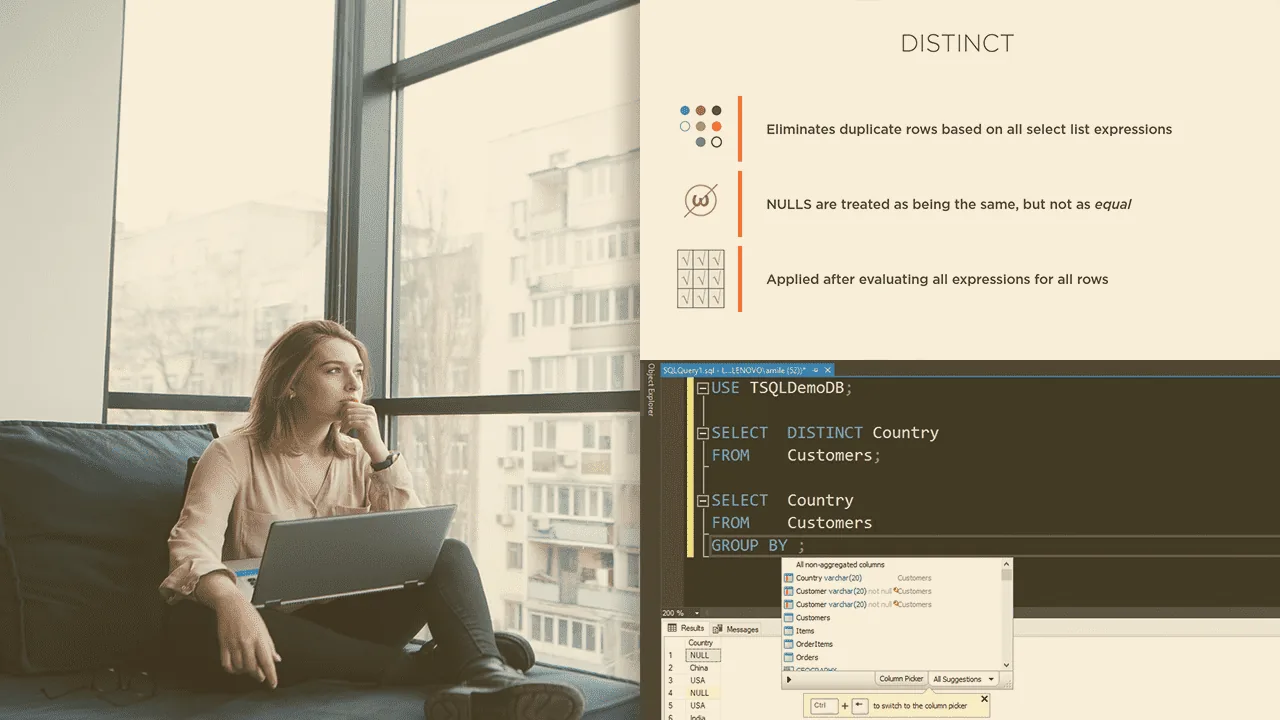The image size is (1280, 720).
Task: Select the USA cell in row 3
Action: point(701,681)
